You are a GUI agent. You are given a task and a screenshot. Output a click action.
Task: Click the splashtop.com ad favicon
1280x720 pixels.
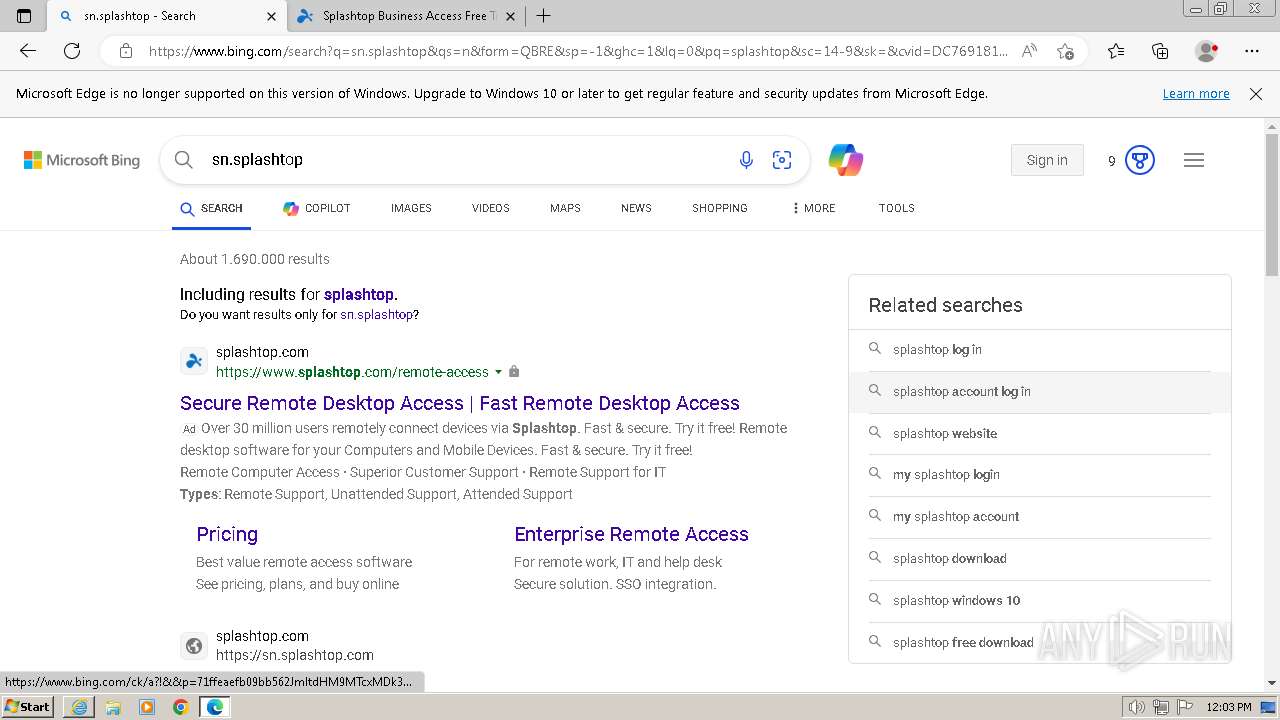pos(194,361)
